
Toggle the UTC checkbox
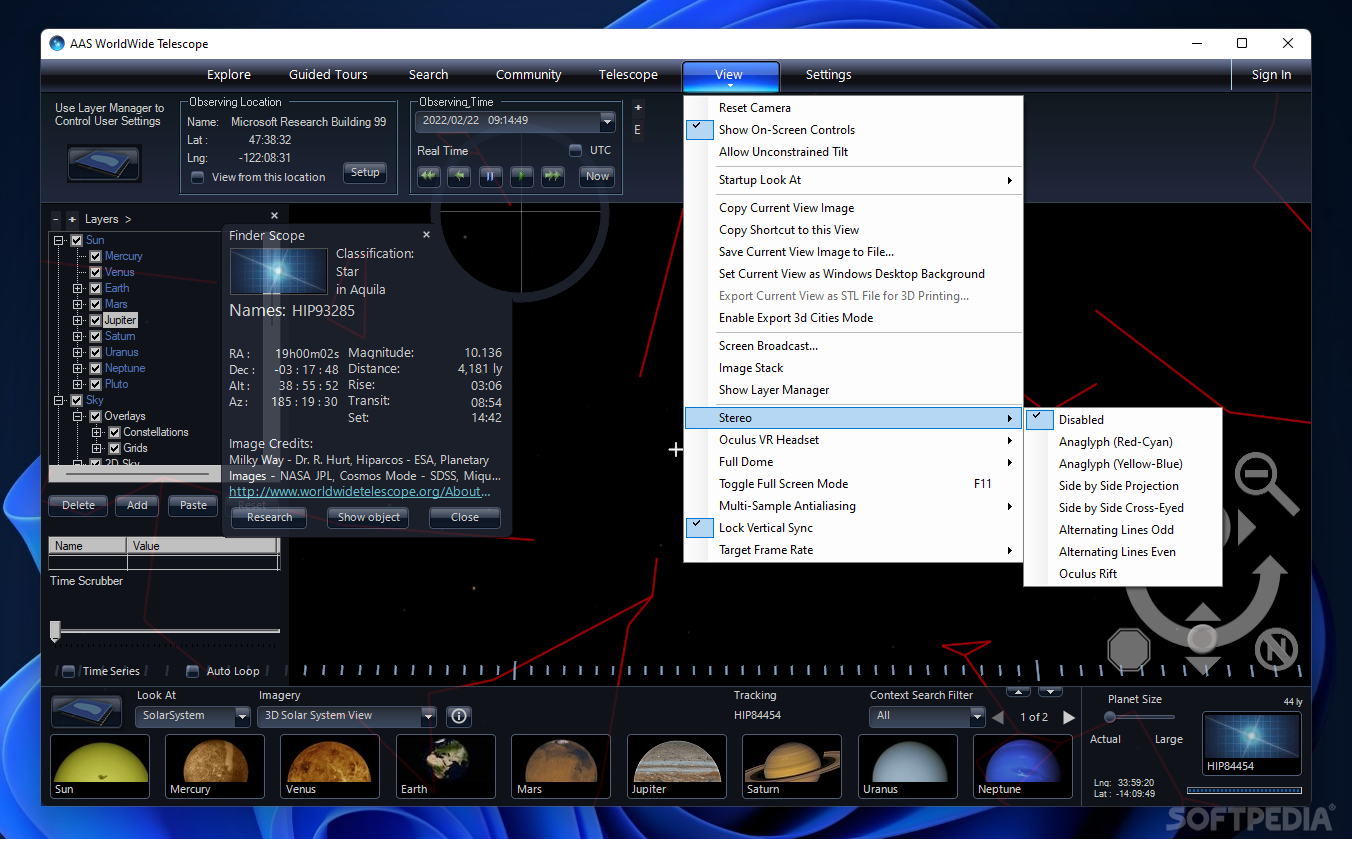(575, 150)
